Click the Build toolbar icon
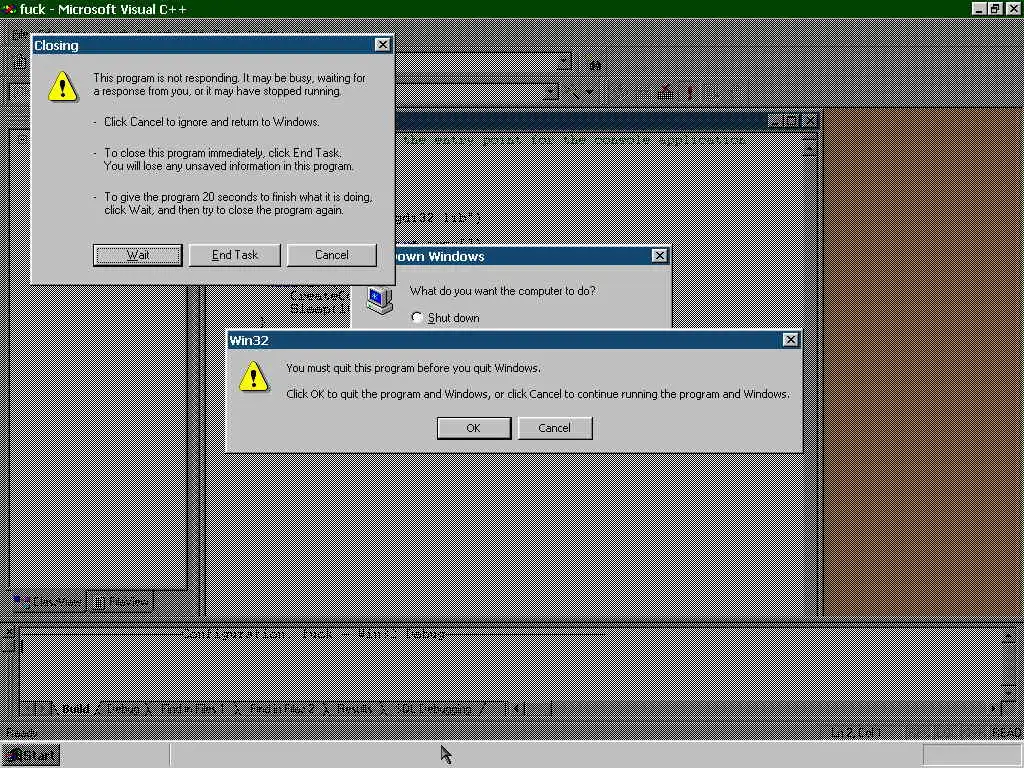The width and height of the screenshot is (1024, 768). pos(644,92)
